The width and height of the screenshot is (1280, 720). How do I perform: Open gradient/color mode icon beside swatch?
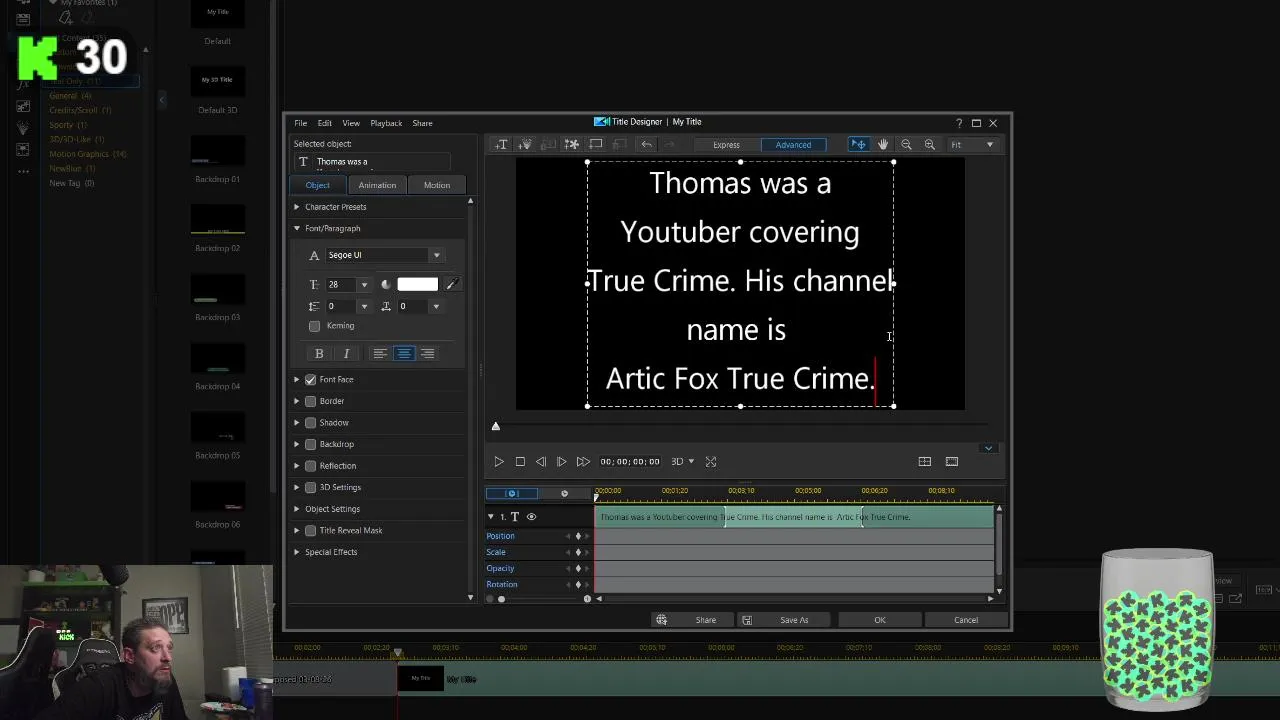[386, 284]
